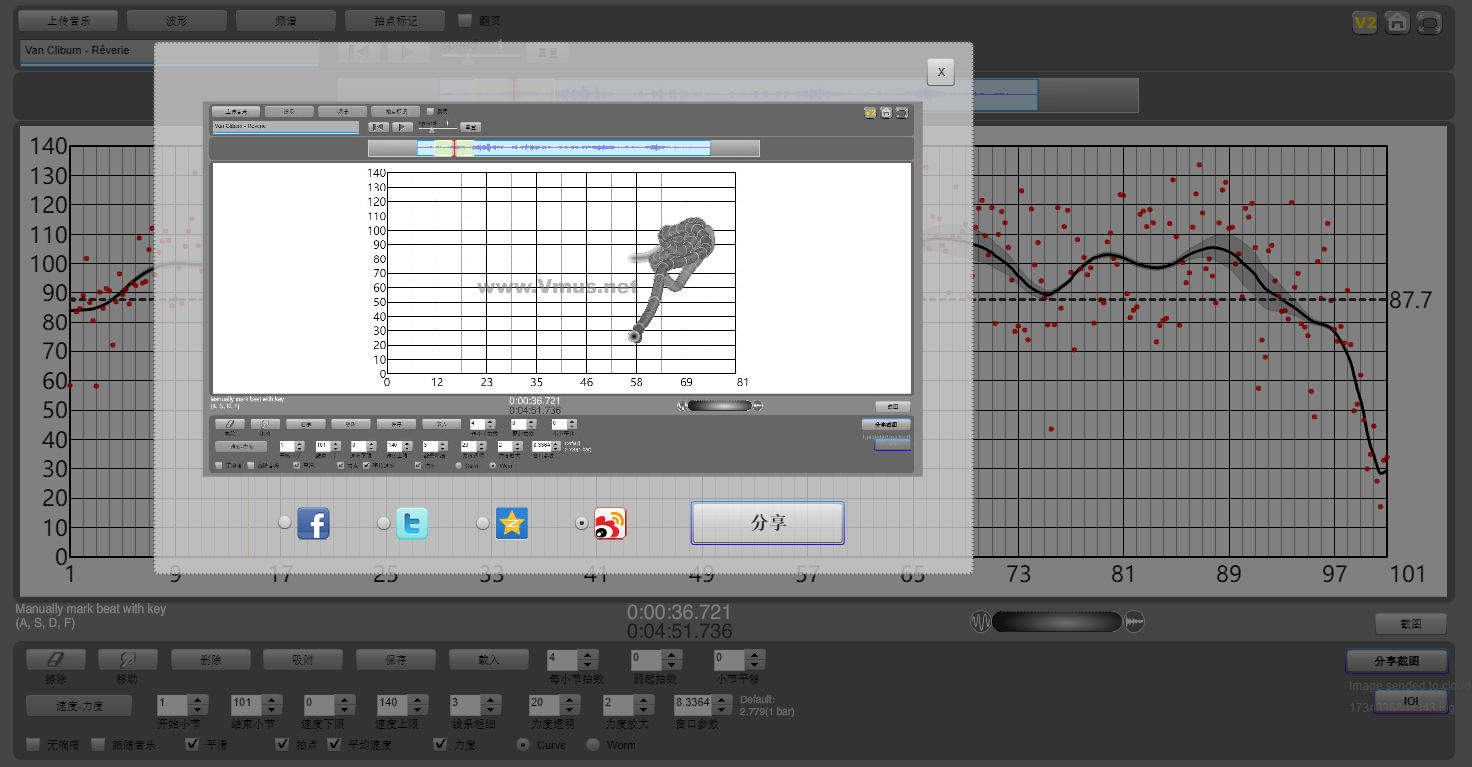Decrease the 每小节拍数 stepper value
The width and height of the screenshot is (1472, 767).
(x=588, y=665)
